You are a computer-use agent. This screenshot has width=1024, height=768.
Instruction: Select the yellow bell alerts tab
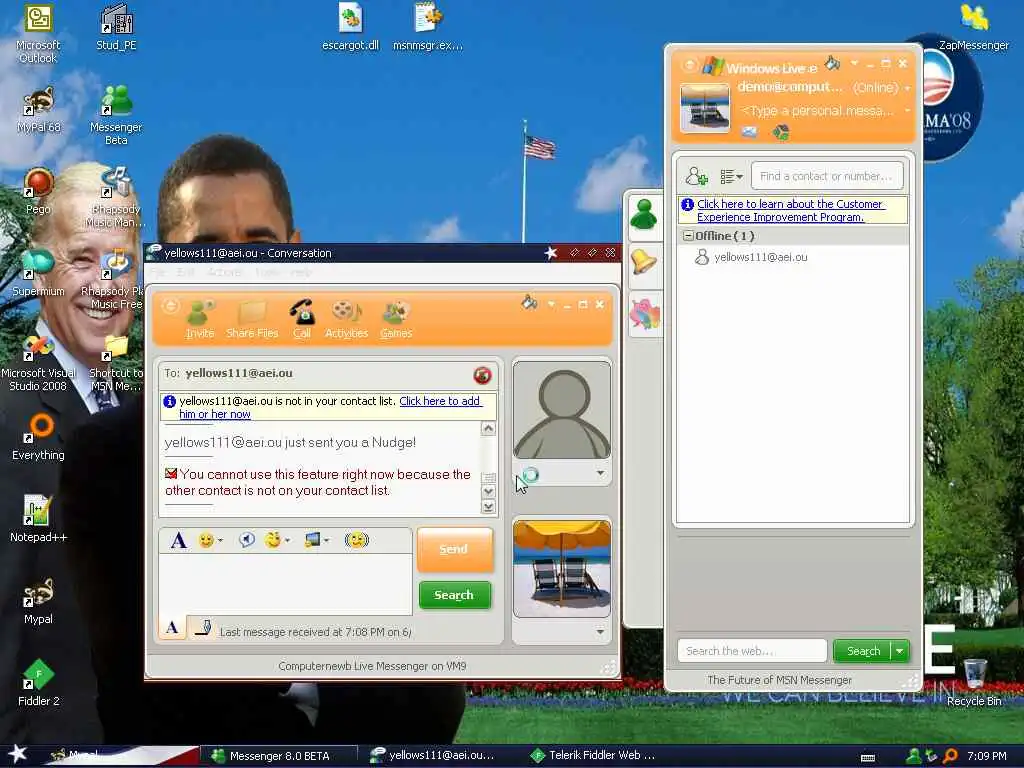tap(644, 262)
